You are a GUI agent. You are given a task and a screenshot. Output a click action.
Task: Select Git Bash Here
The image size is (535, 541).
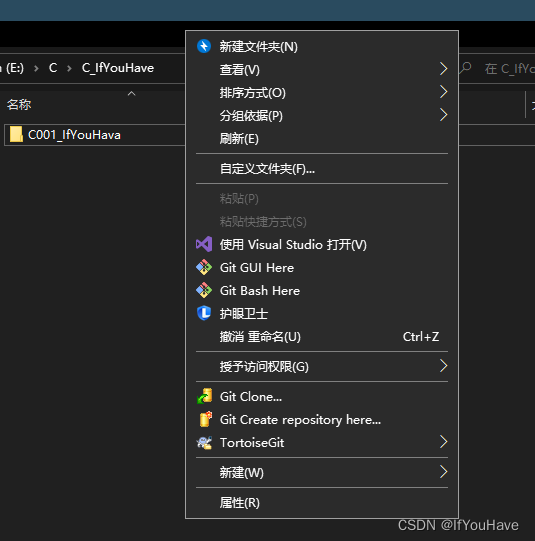pos(322,291)
